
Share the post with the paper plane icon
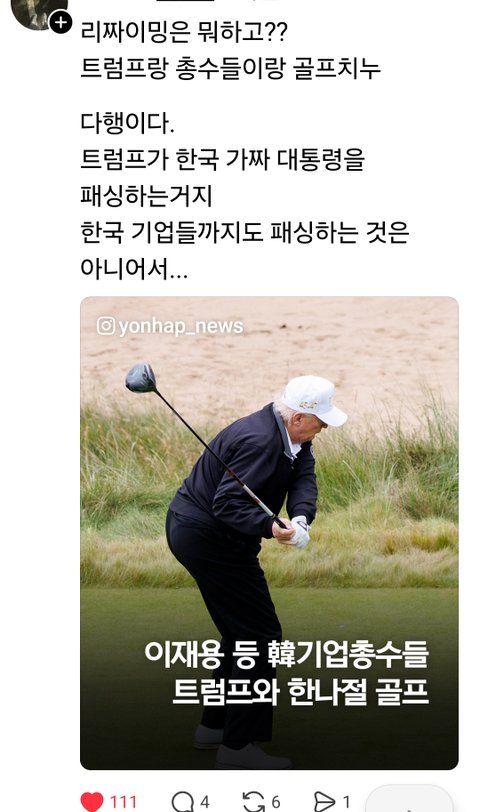coord(325,802)
